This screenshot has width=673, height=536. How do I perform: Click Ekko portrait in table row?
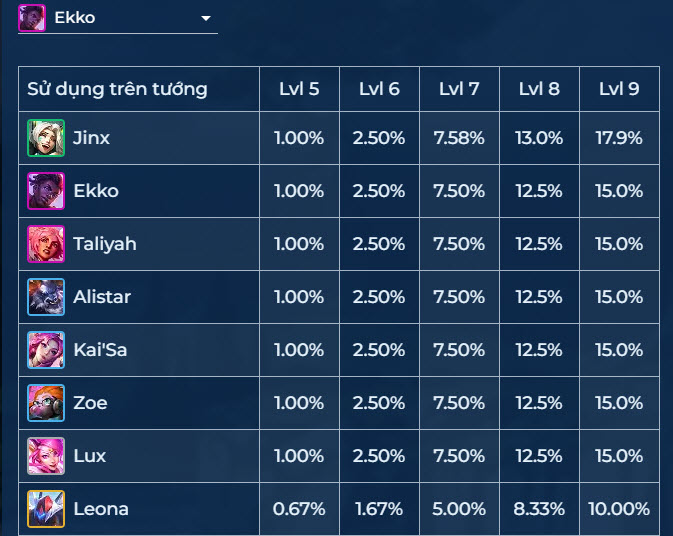click(46, 191)
